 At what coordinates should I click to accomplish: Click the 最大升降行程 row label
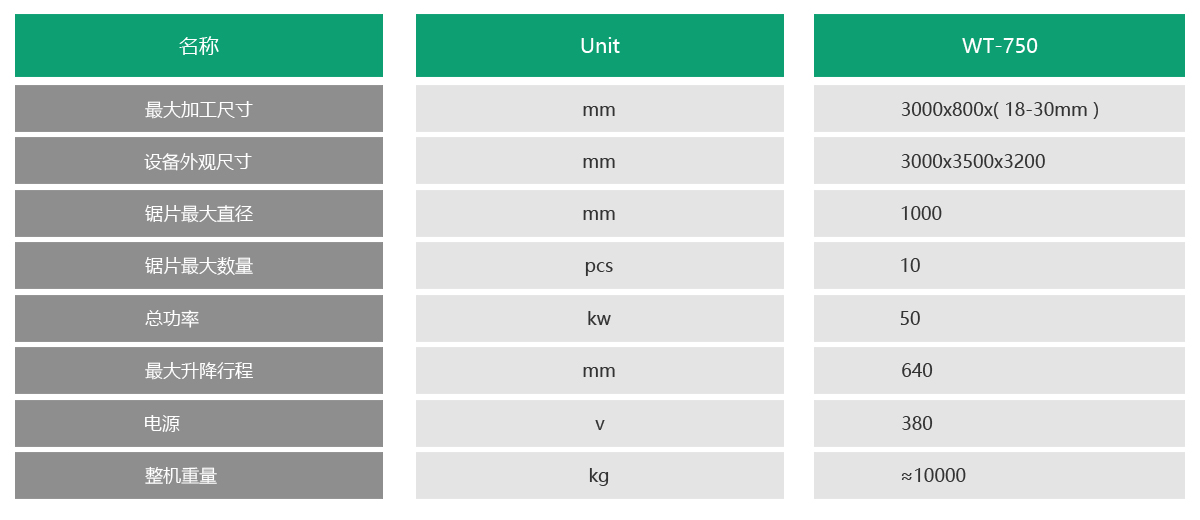pyautogui.click(x=198, y=371)
